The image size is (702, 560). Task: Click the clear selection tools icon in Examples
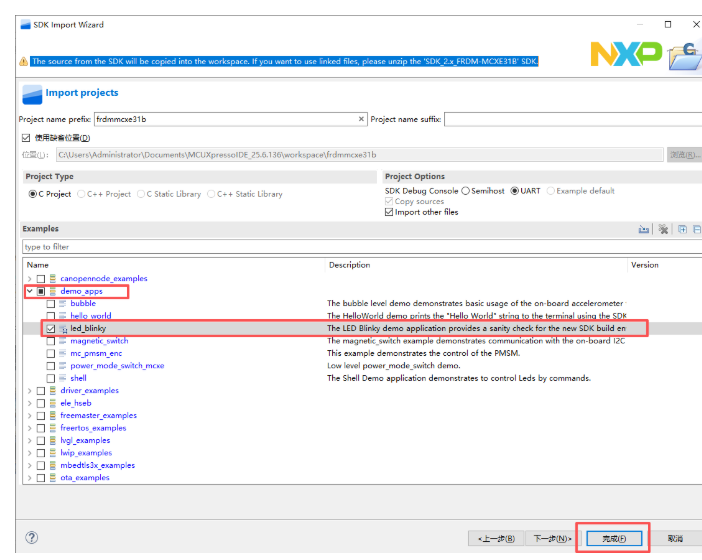click(663, 229)
